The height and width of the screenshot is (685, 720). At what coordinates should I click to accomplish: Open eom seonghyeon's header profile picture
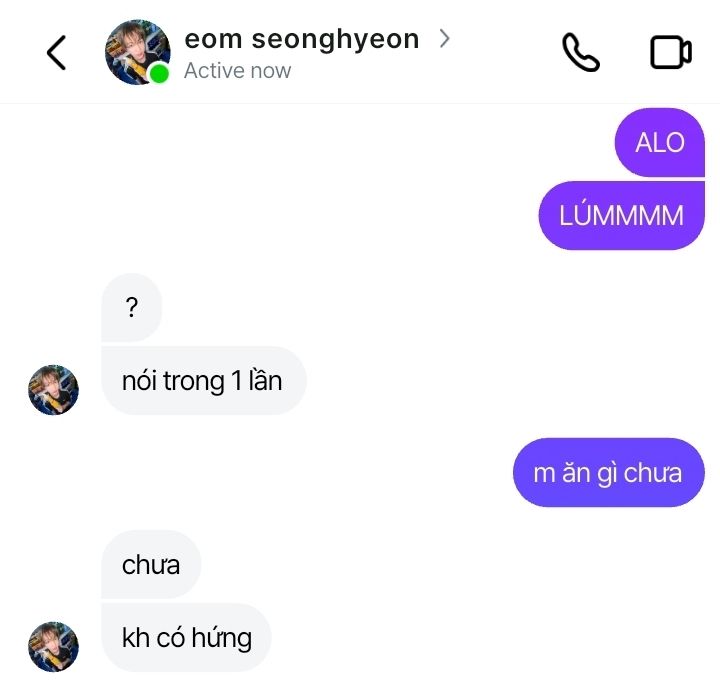coord(137,52)
